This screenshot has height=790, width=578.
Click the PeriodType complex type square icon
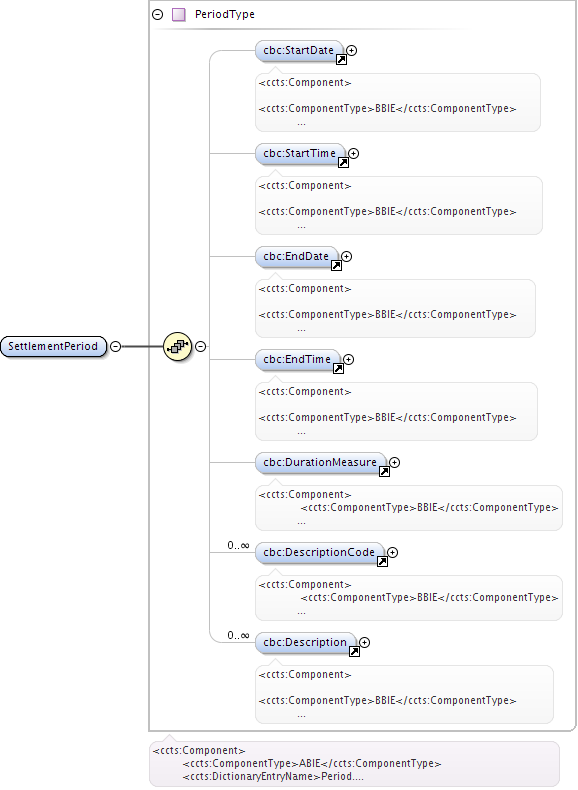point(178,15)
